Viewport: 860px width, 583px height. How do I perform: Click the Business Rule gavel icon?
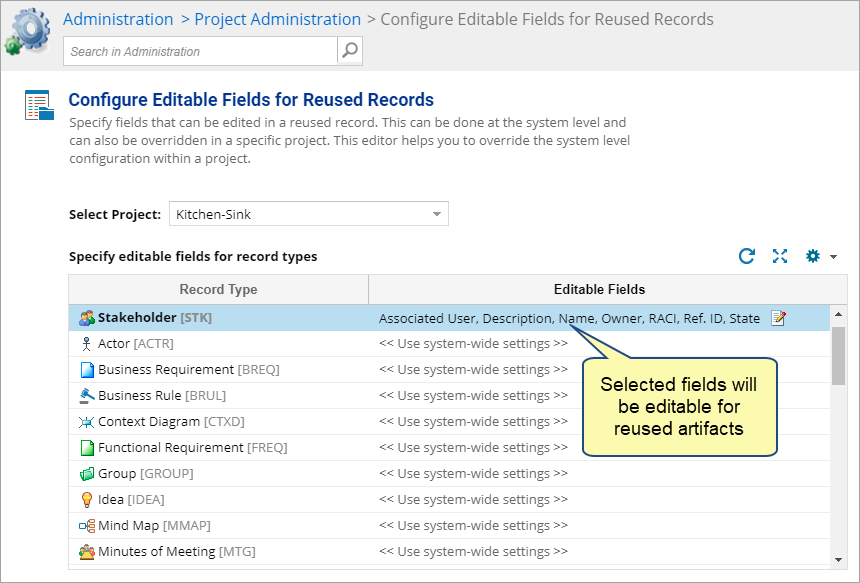[x=87, y=396]
